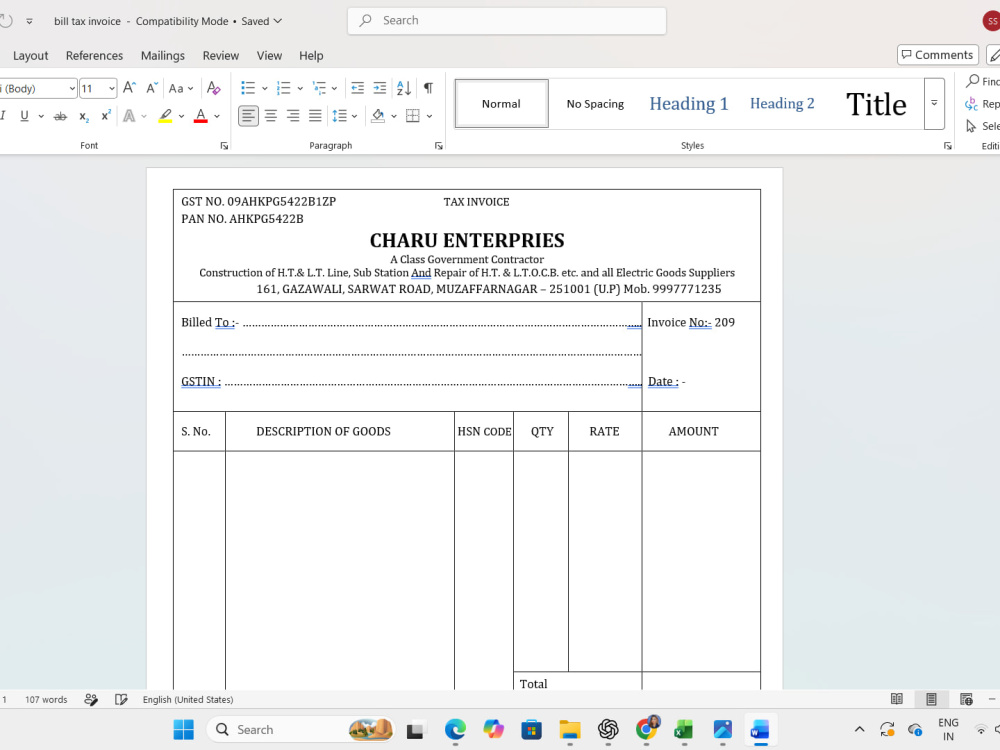Open the References ribbon tab
This screenshot has width=1000, height=750.
click(x=94, y=55)
